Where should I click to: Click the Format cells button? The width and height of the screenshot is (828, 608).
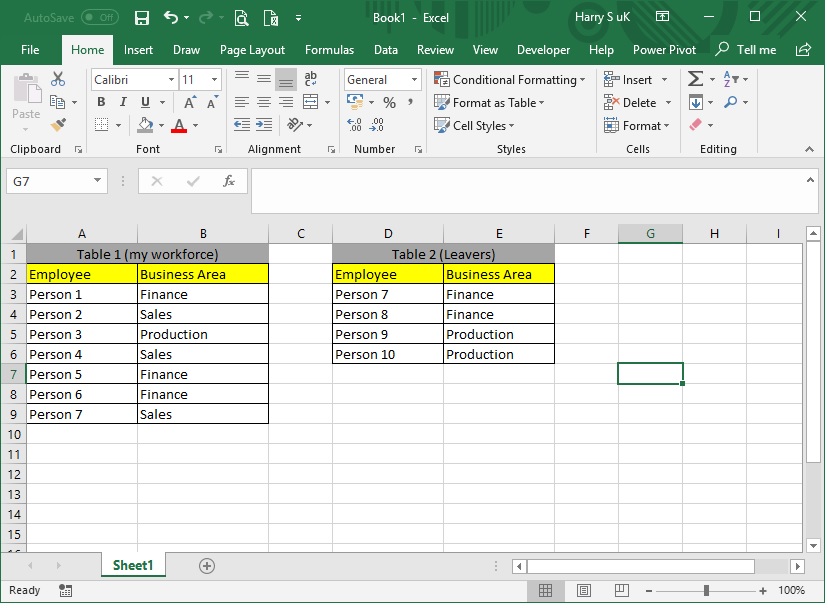coord(637,126)
